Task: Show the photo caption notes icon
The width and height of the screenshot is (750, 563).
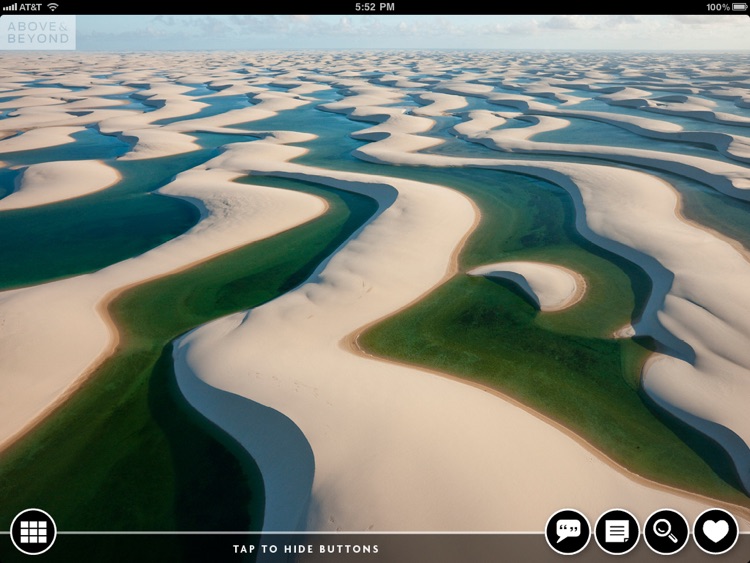Action: coord(617,531)
